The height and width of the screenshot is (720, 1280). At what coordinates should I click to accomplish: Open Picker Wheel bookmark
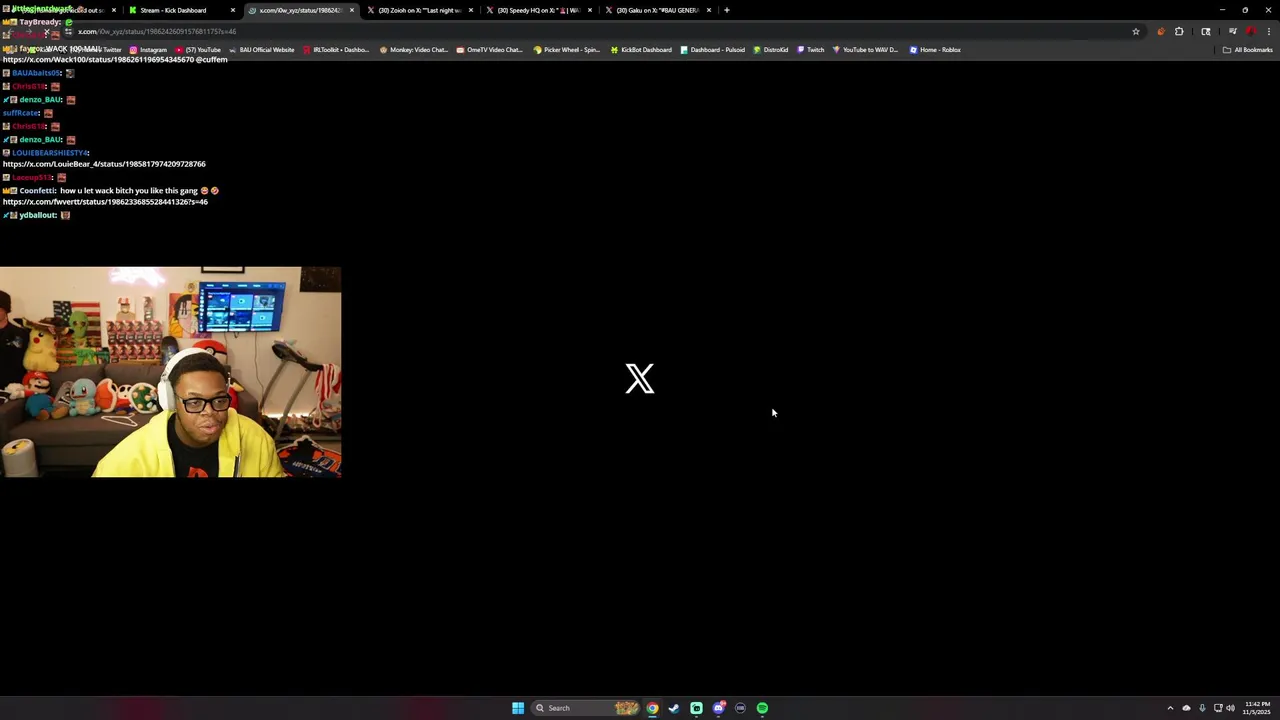[x=567, y=49]
